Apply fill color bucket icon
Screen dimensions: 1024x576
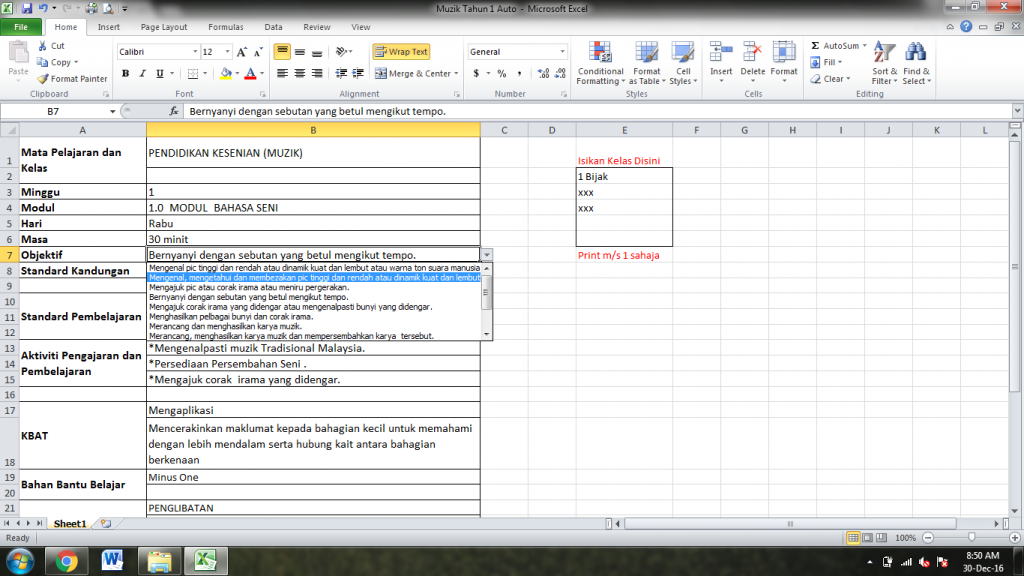point(225,74)
